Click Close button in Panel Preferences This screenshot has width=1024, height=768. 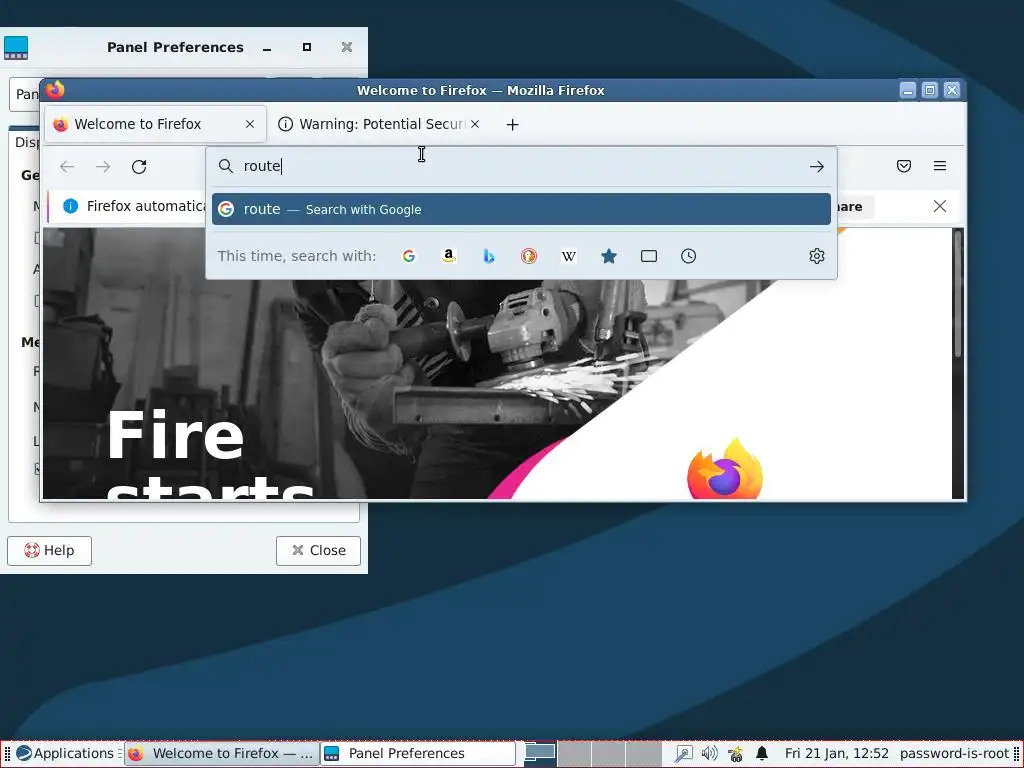click(x=318, y=551)
